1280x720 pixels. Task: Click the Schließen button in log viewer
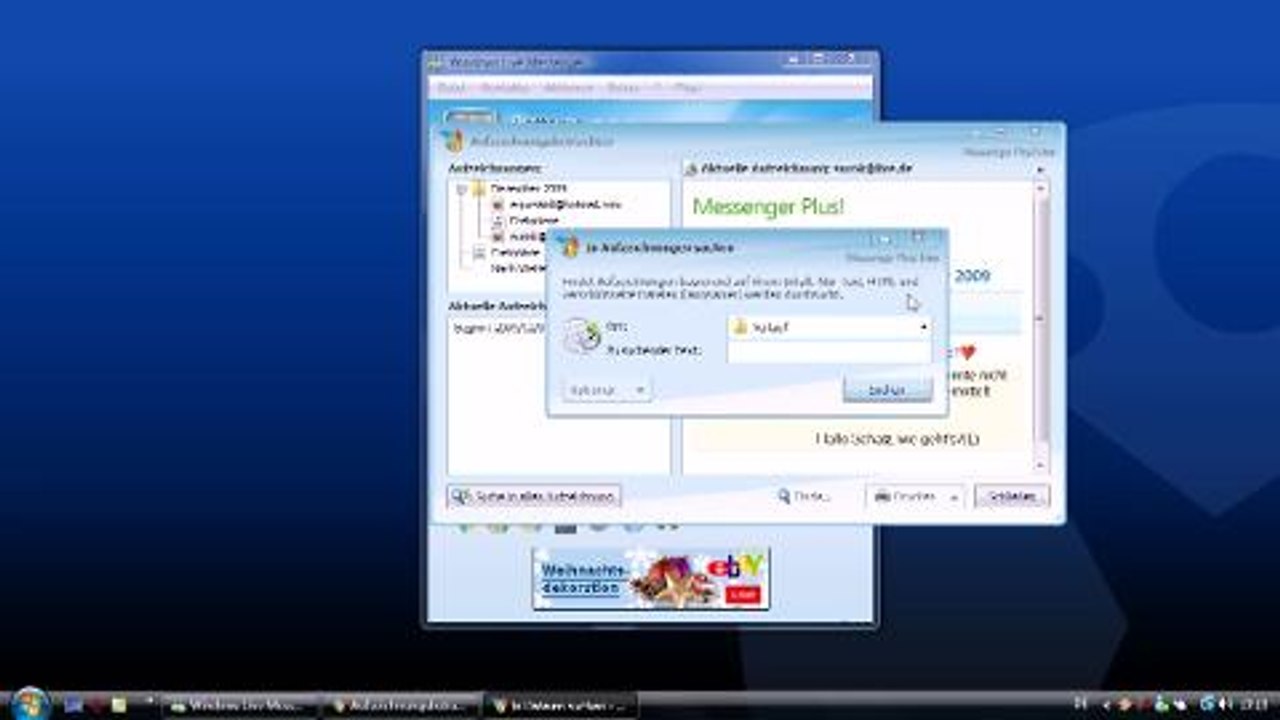coord(1011,496)
